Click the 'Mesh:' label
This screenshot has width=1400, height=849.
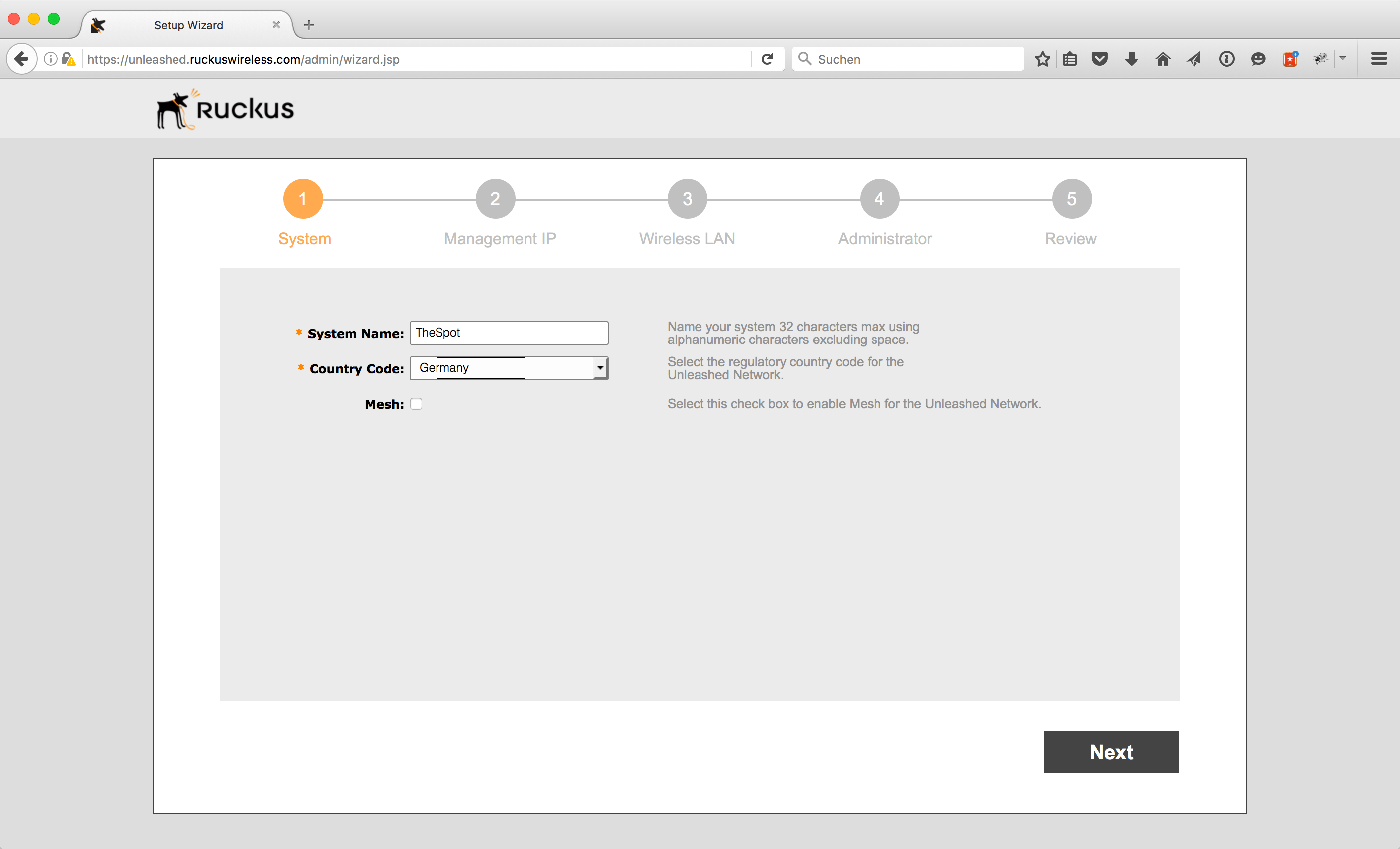coord(384,404)
